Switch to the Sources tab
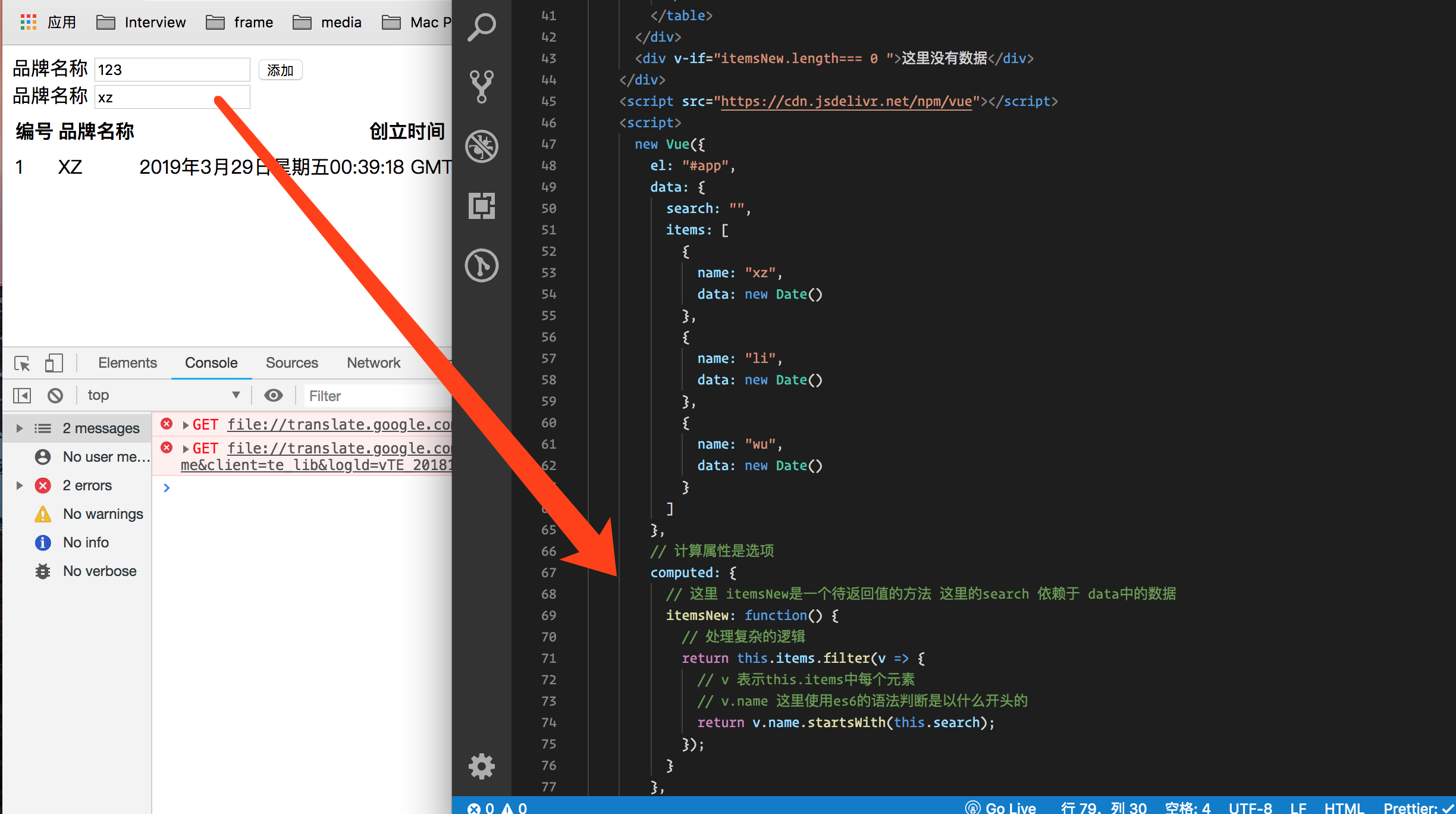 291,363
